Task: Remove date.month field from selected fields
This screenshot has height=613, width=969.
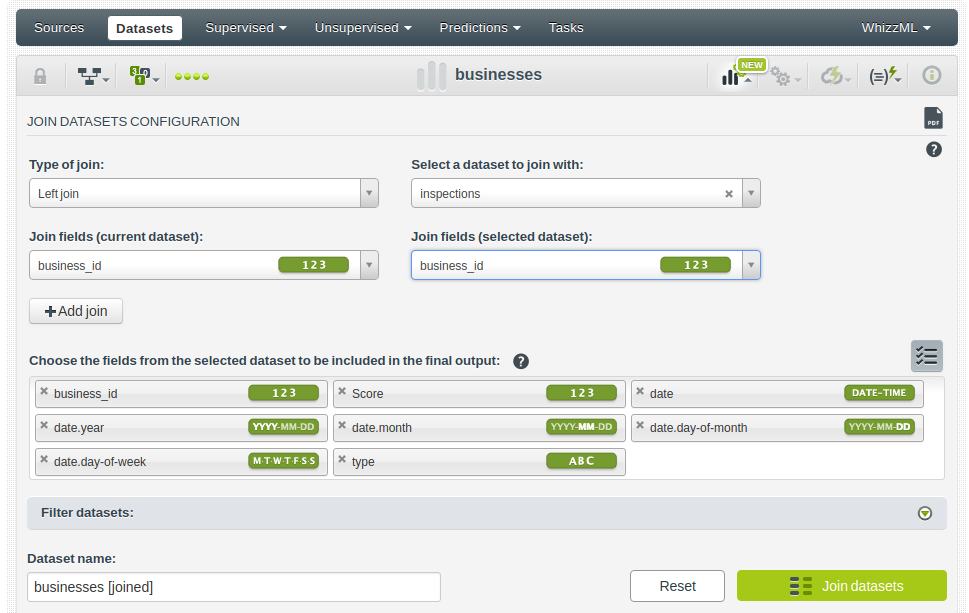Action: pyautogui.click(x=342, y=426)
